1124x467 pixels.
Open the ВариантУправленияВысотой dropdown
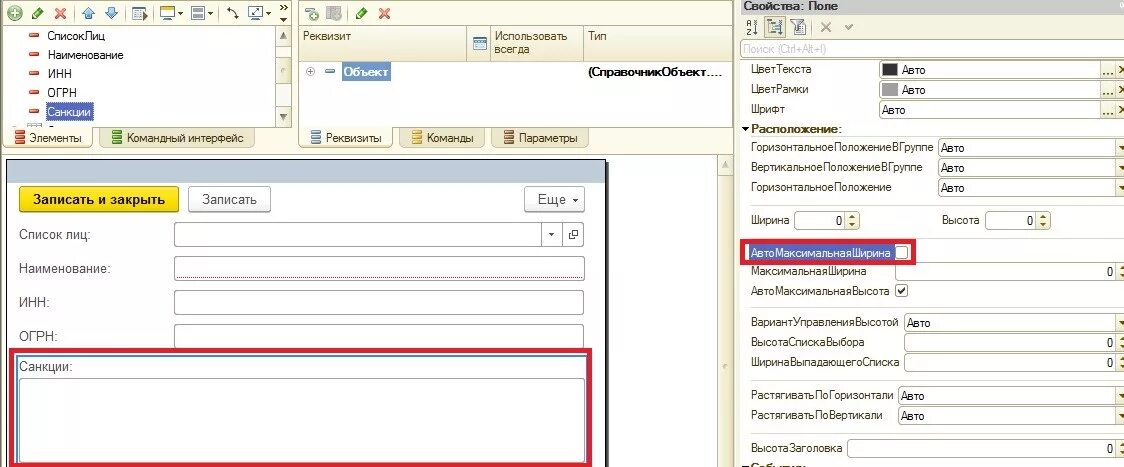pyautogui.click(x=1119, y=323)
